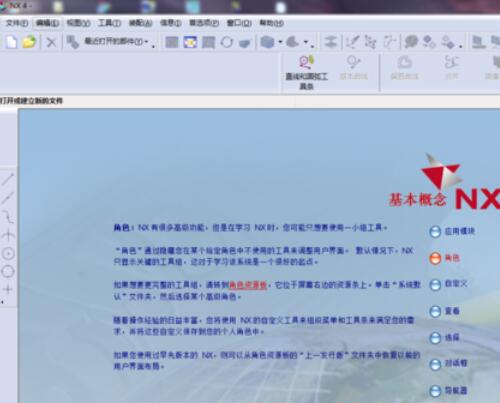Open the 编辑(E) menu
Image resolution: width=500 pixels, height=403 pixels.
[x=47, y=23]
